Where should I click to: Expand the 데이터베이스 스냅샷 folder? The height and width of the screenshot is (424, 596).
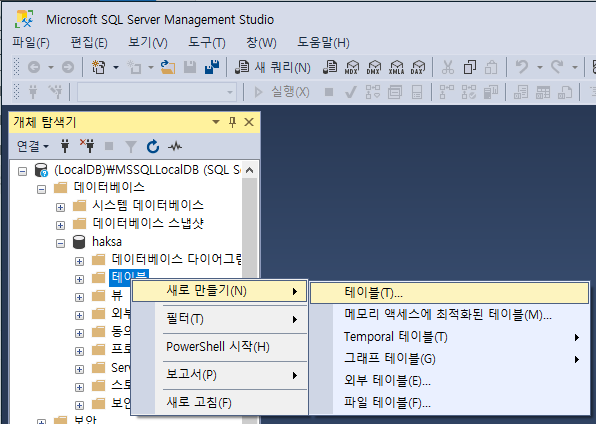(60, 225)
